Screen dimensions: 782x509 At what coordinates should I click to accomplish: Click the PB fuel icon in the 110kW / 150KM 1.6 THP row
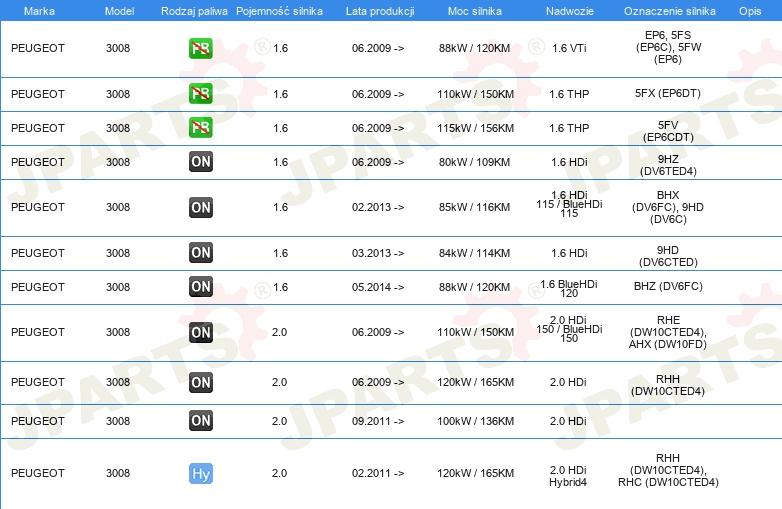[201, 94]
